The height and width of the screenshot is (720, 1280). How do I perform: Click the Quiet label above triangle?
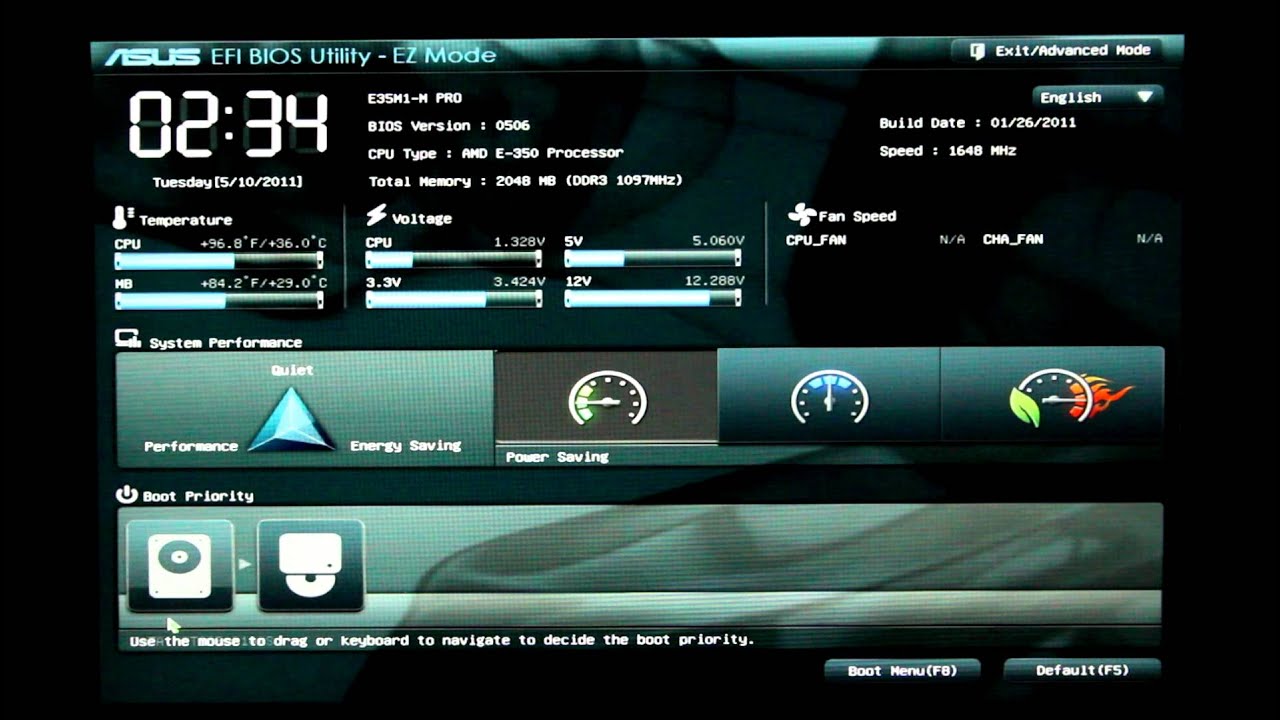pyautogui.click(x=292, y=370)
